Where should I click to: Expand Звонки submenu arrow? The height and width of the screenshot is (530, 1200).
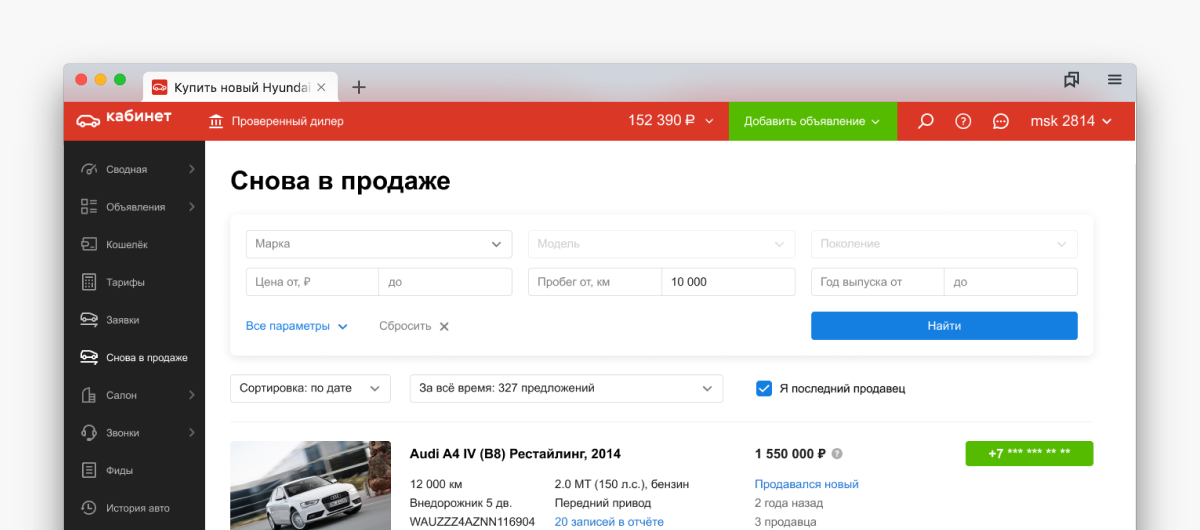tap(191, 433)
